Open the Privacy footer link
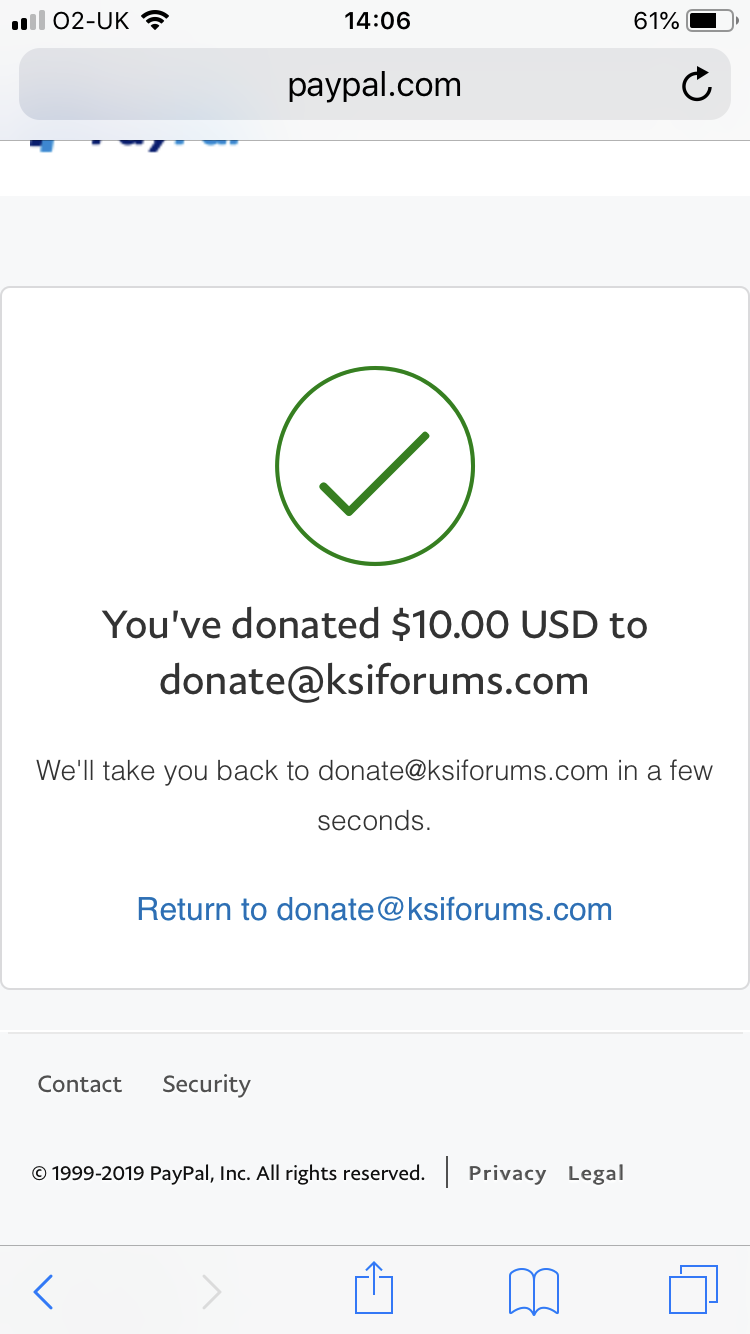This screenshot has height=1334, width=750. click(507, 1173)
